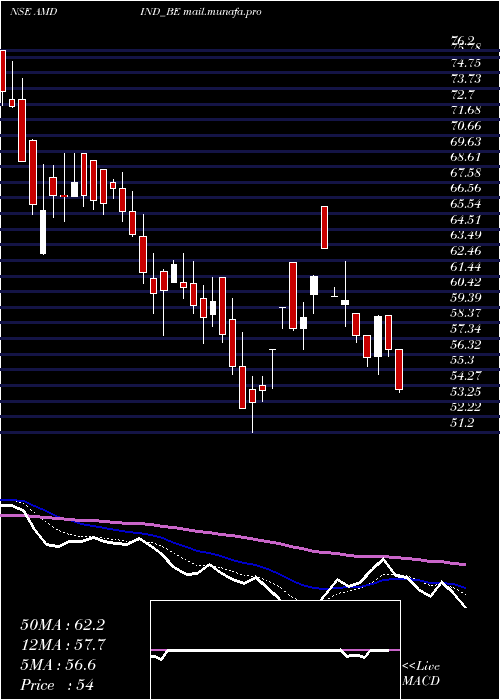Click the 71.68 price axis label
The height and width of the screenshot is (700, 500).
coord(466,110)
